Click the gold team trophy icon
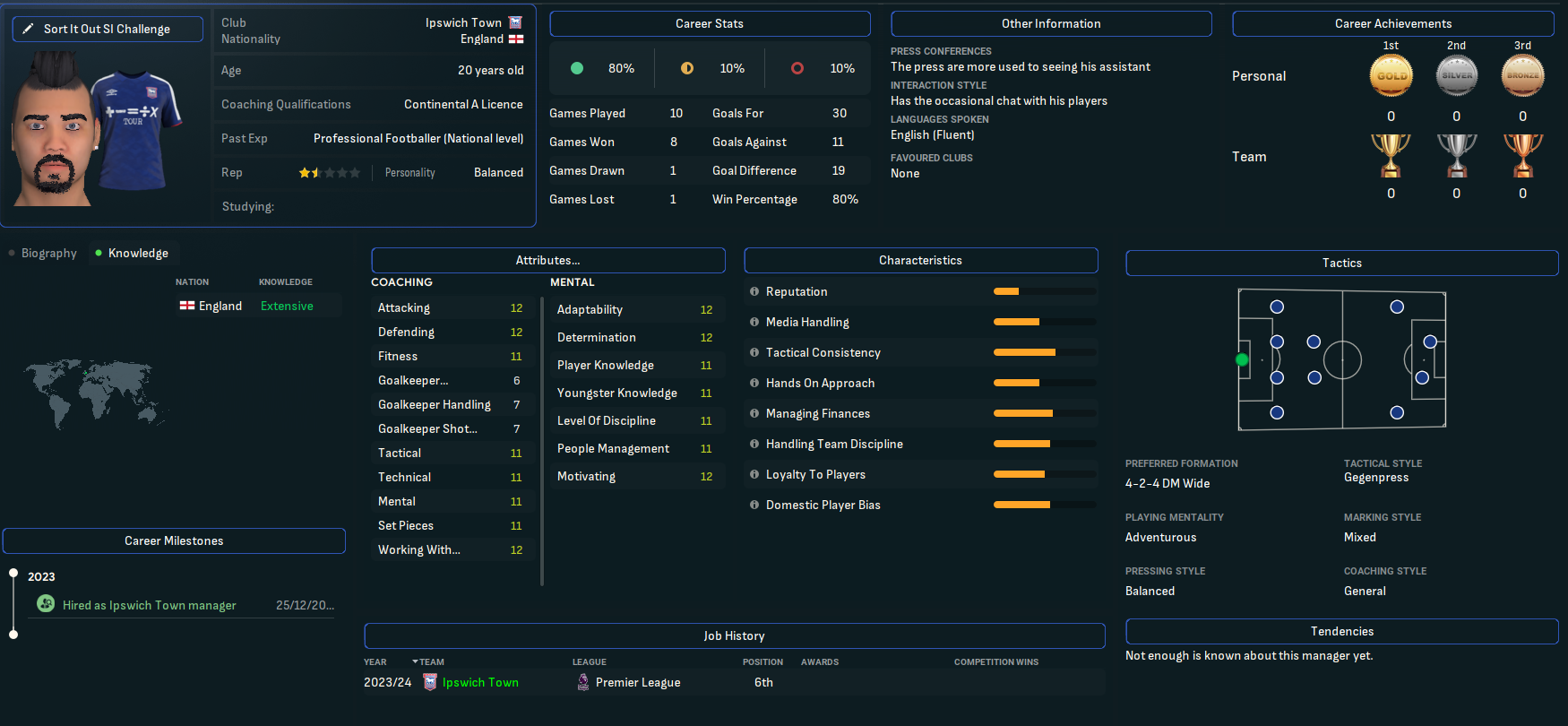Viewport: 1568px width, 726px height. [x=1391, y=156]
